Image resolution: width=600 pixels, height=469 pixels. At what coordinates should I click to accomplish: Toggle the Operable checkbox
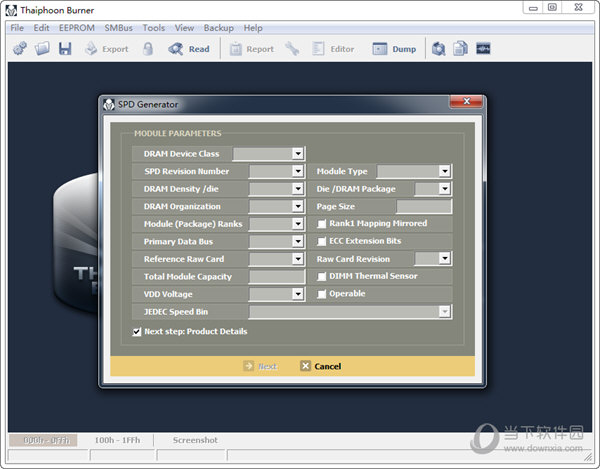tap(322, 294)
